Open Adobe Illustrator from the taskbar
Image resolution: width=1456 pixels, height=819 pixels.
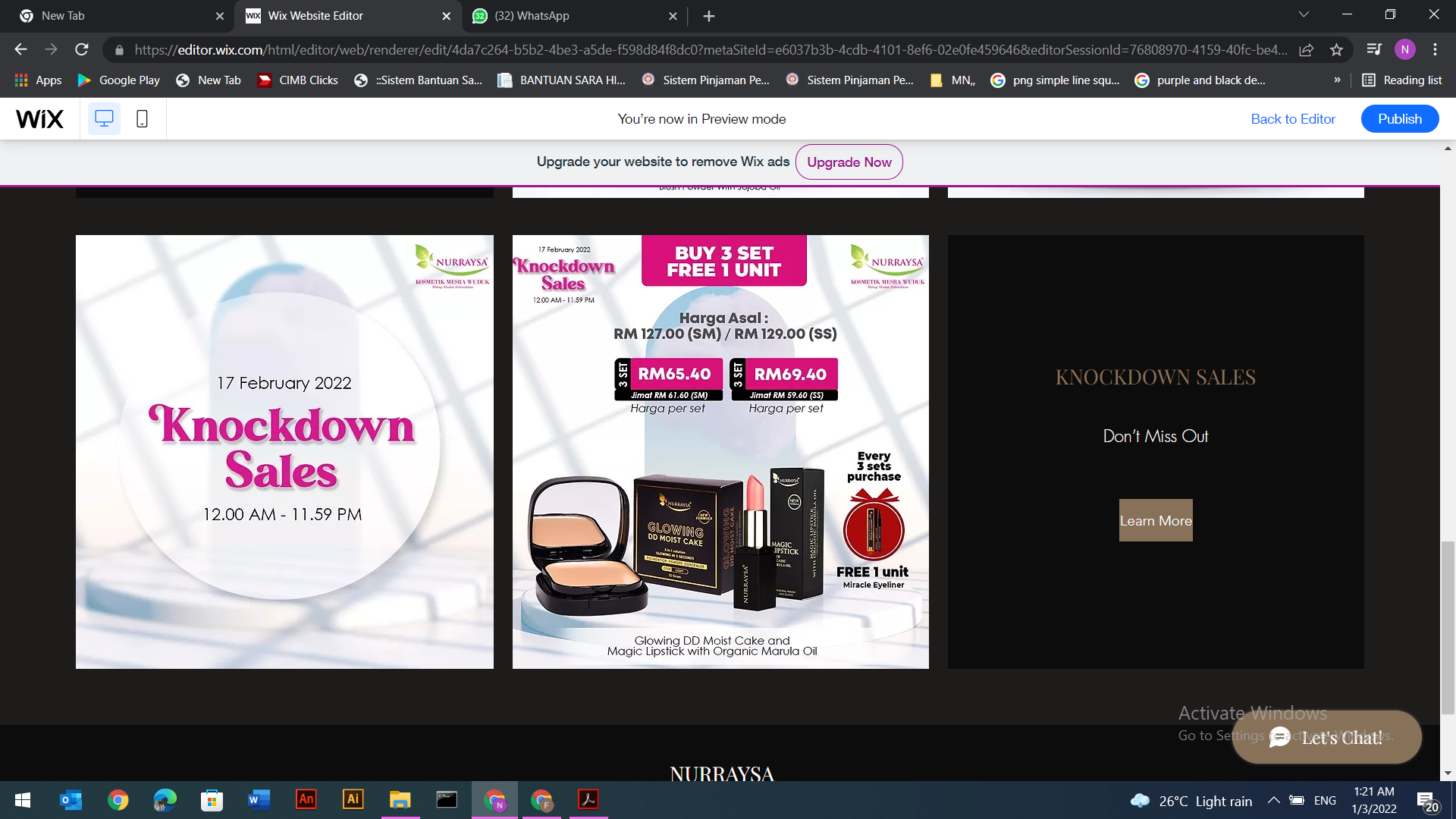coord(353,800)
